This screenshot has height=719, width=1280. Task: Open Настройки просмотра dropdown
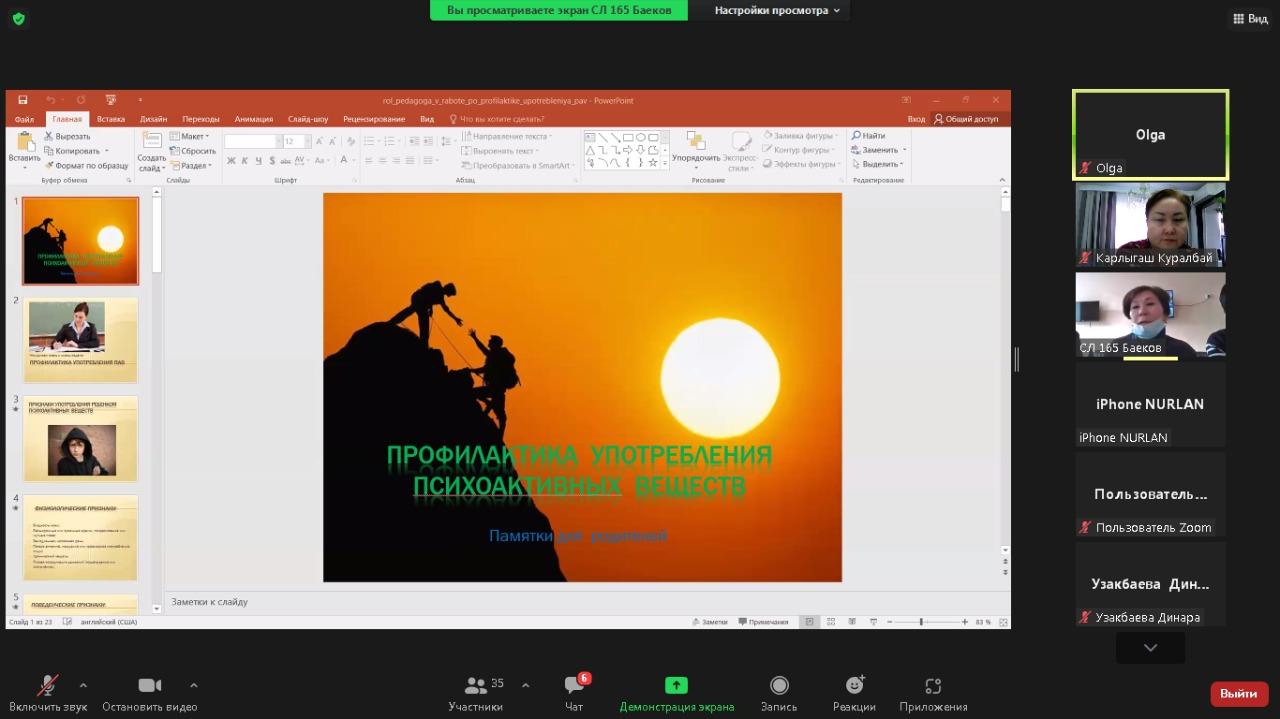(x=777, y=10)
